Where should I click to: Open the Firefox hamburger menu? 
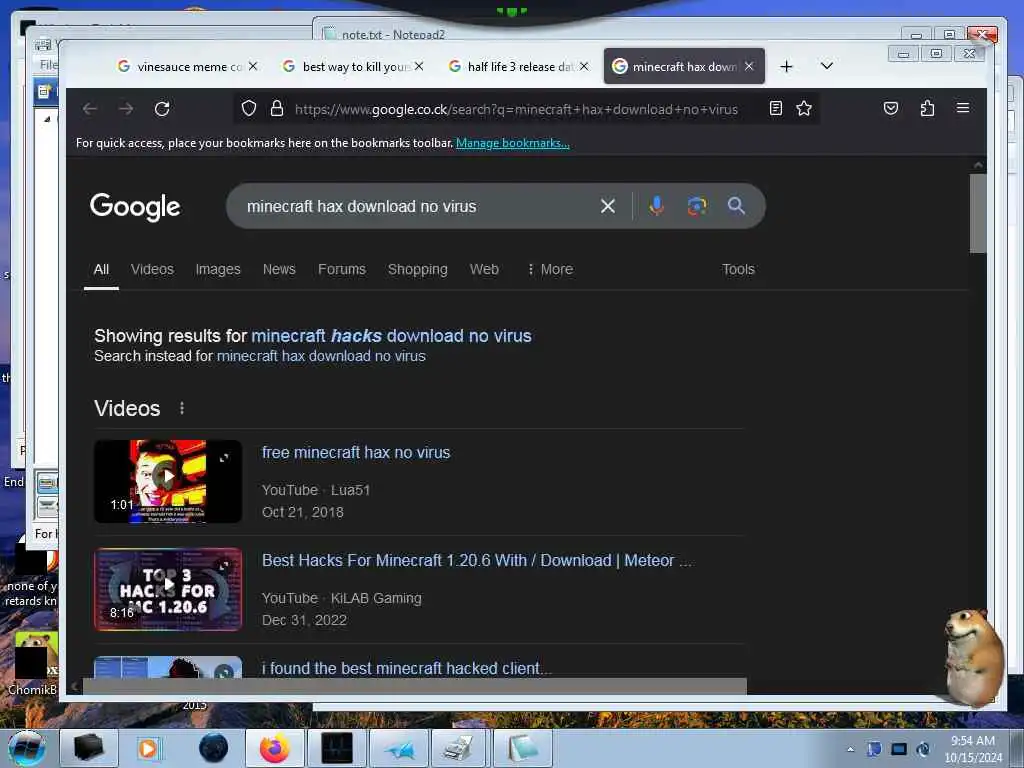(x=963, y=108)
